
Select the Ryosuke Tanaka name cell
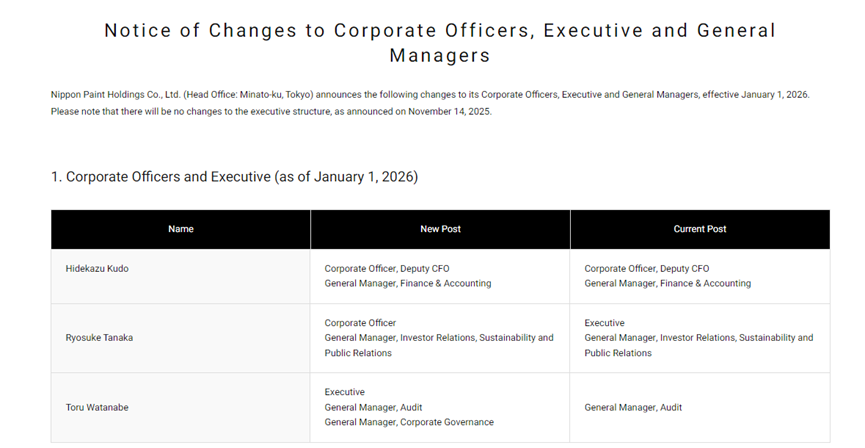(99, 338)
